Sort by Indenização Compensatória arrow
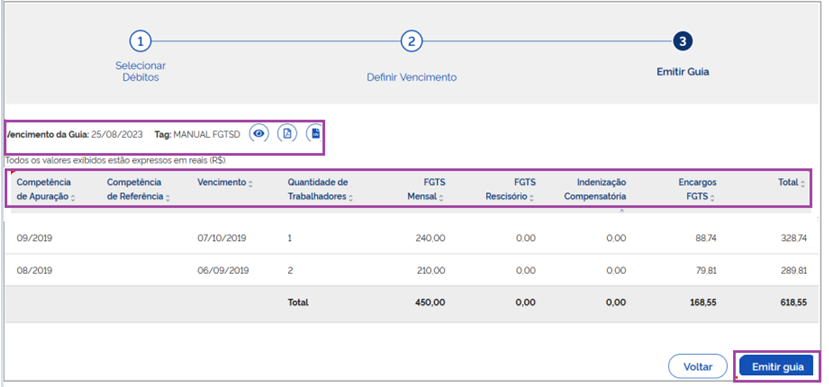The height and width of the screenshot is (387, 829). (622, 210)
